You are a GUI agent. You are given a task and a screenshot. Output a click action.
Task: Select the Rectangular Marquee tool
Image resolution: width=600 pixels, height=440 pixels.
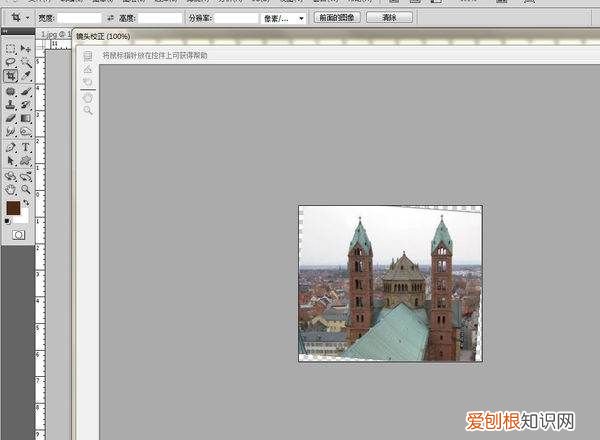pos(10,48)
